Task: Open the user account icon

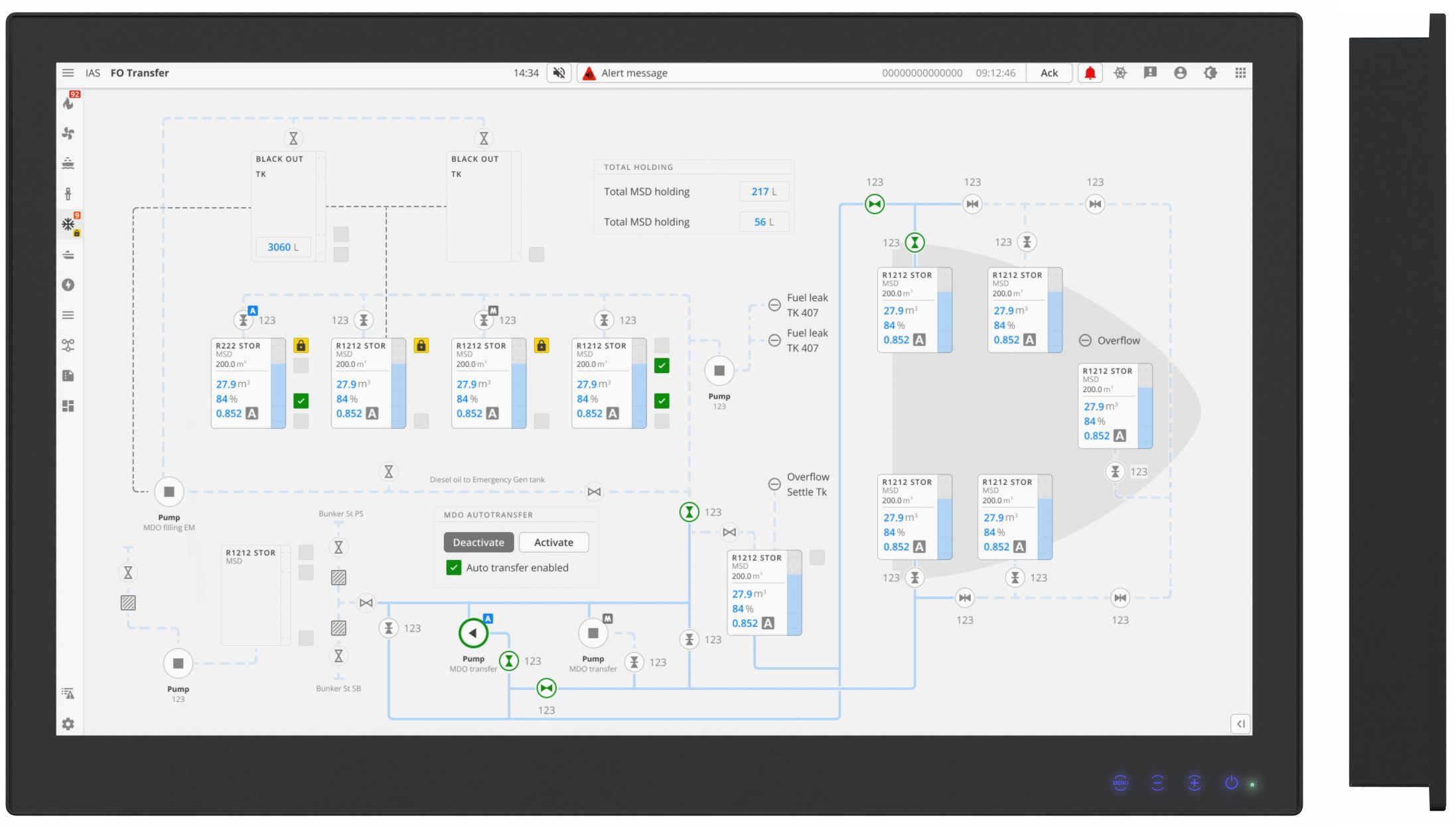Action: pyautogui.click(x=1180, y=73)
